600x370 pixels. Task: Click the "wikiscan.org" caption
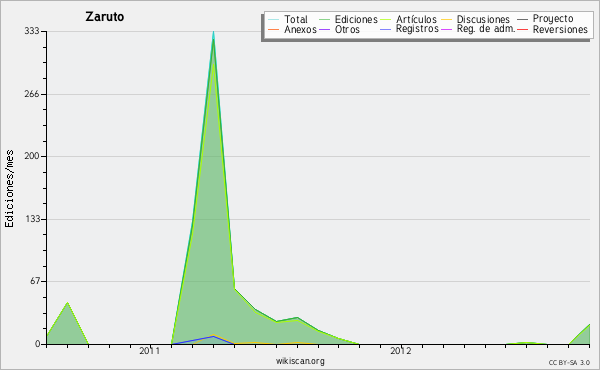pos(300,361)
